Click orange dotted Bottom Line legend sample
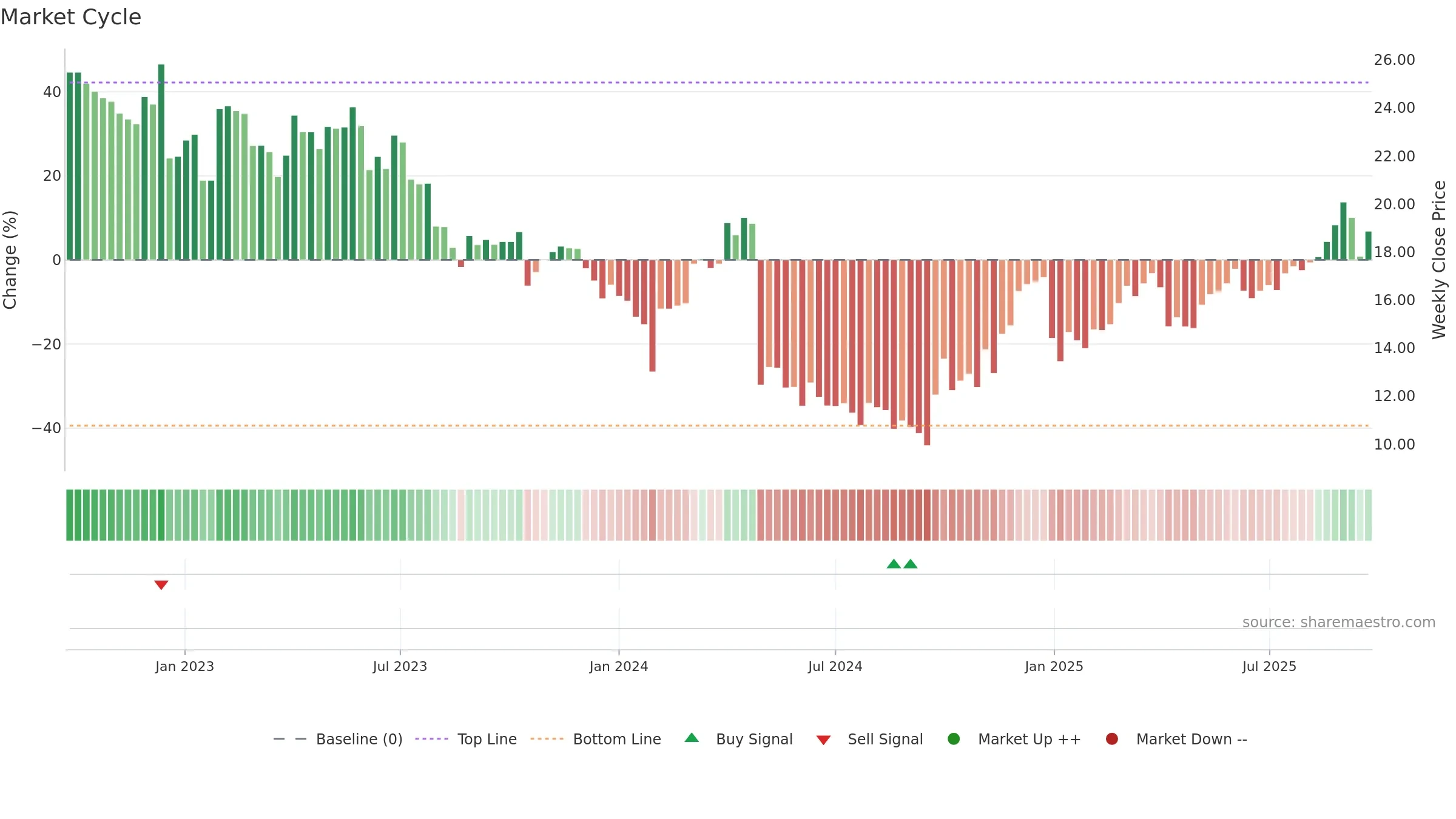1456x819 pixels. pos(547,739)
